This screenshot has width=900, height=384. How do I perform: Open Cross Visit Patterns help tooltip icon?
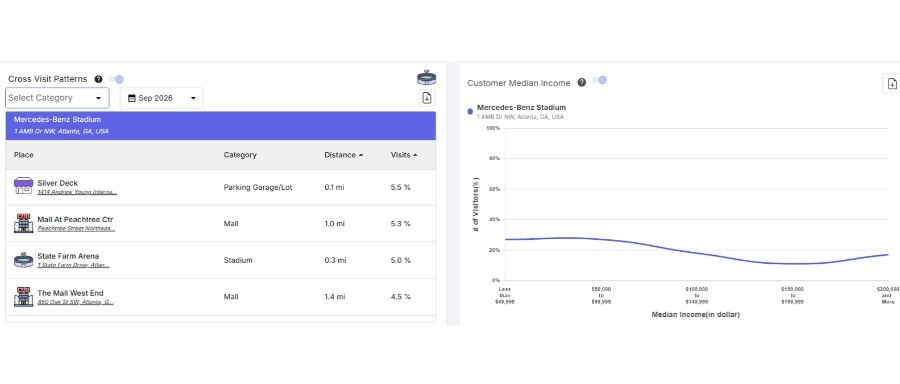point(98,79)
